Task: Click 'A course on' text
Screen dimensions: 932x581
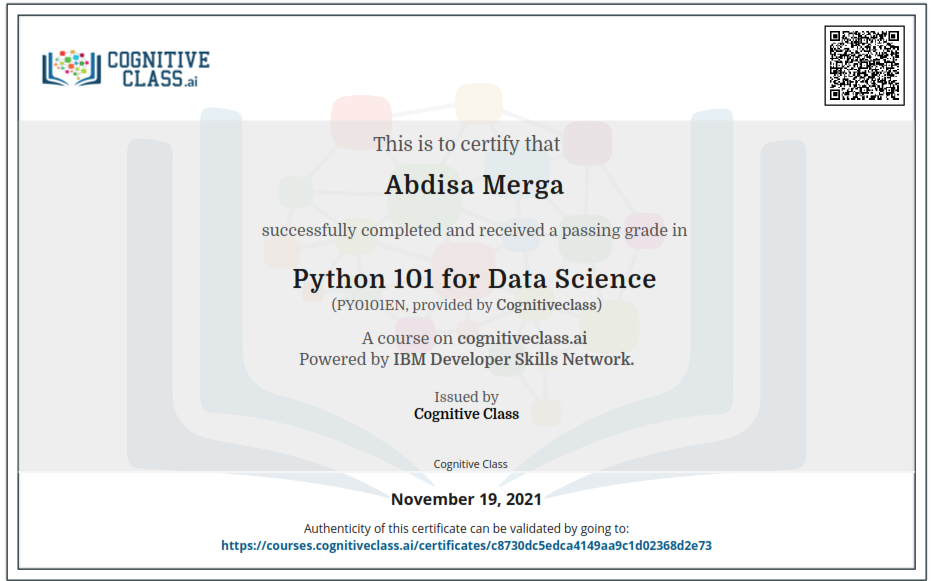Action: click(407, 338)
